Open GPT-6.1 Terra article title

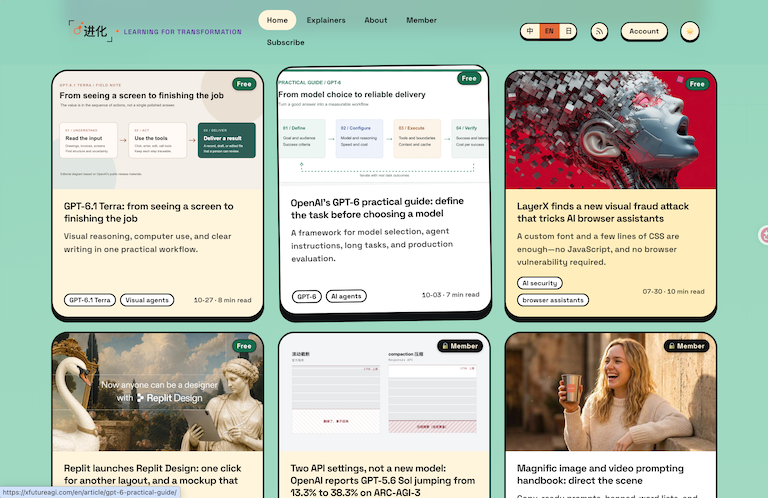[148, 213]
